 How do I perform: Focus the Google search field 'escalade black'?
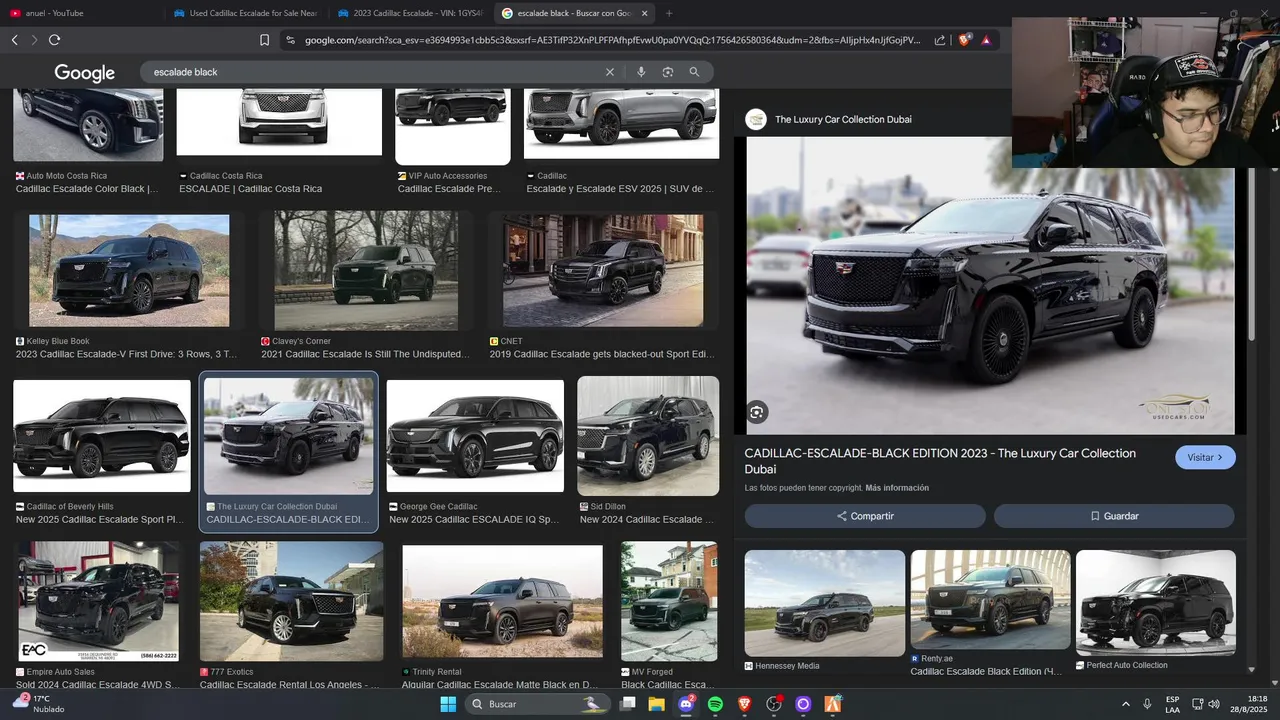[x=375, y=72]
